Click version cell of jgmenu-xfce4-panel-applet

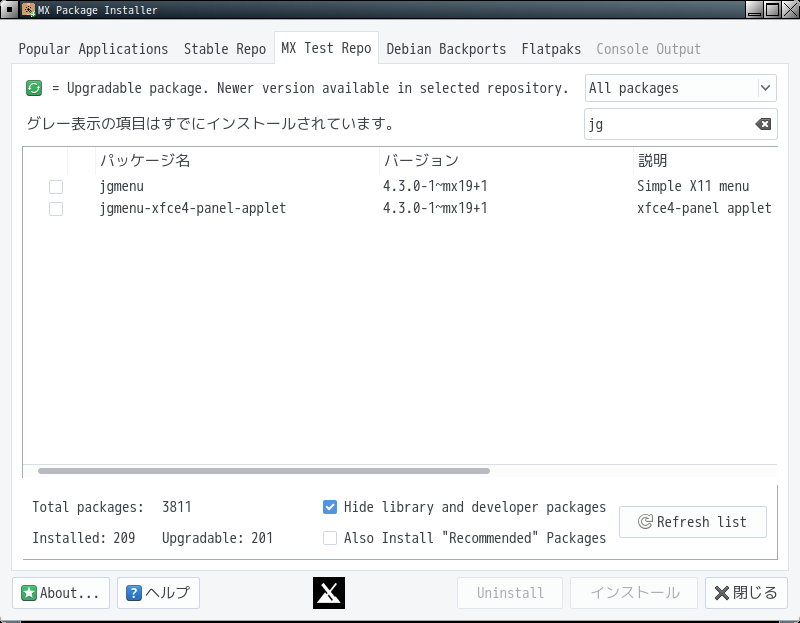[435, 208]
